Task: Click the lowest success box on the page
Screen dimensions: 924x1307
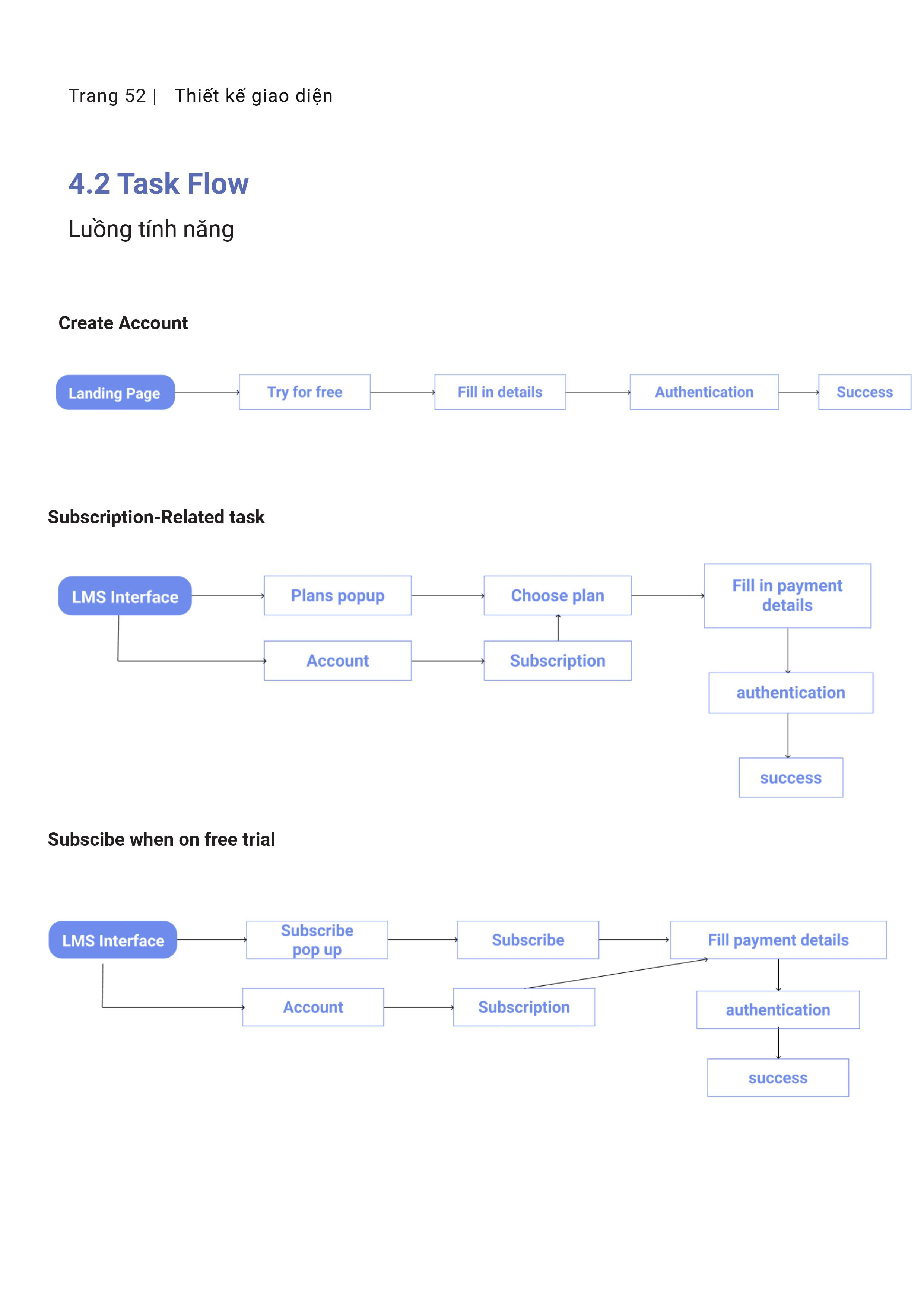Action: coord(778,1077)
